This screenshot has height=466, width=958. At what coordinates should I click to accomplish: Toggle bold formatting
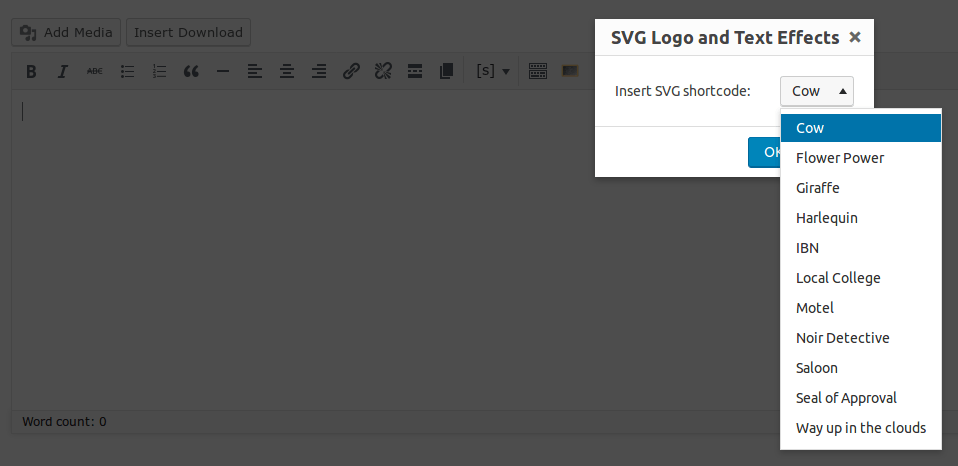pos(31,72)
